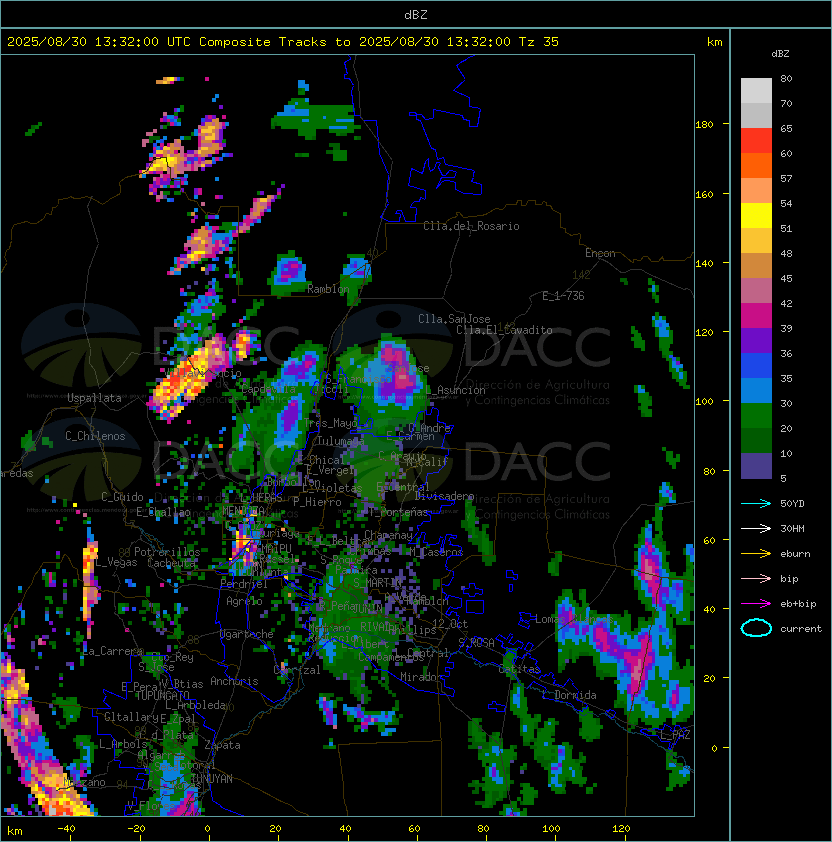Image resolution: width=832 pixels, height=842 pixels.
Task: Pick the royal blue 35-36 dBZ swatch
Action: click(x=756, y=365)
